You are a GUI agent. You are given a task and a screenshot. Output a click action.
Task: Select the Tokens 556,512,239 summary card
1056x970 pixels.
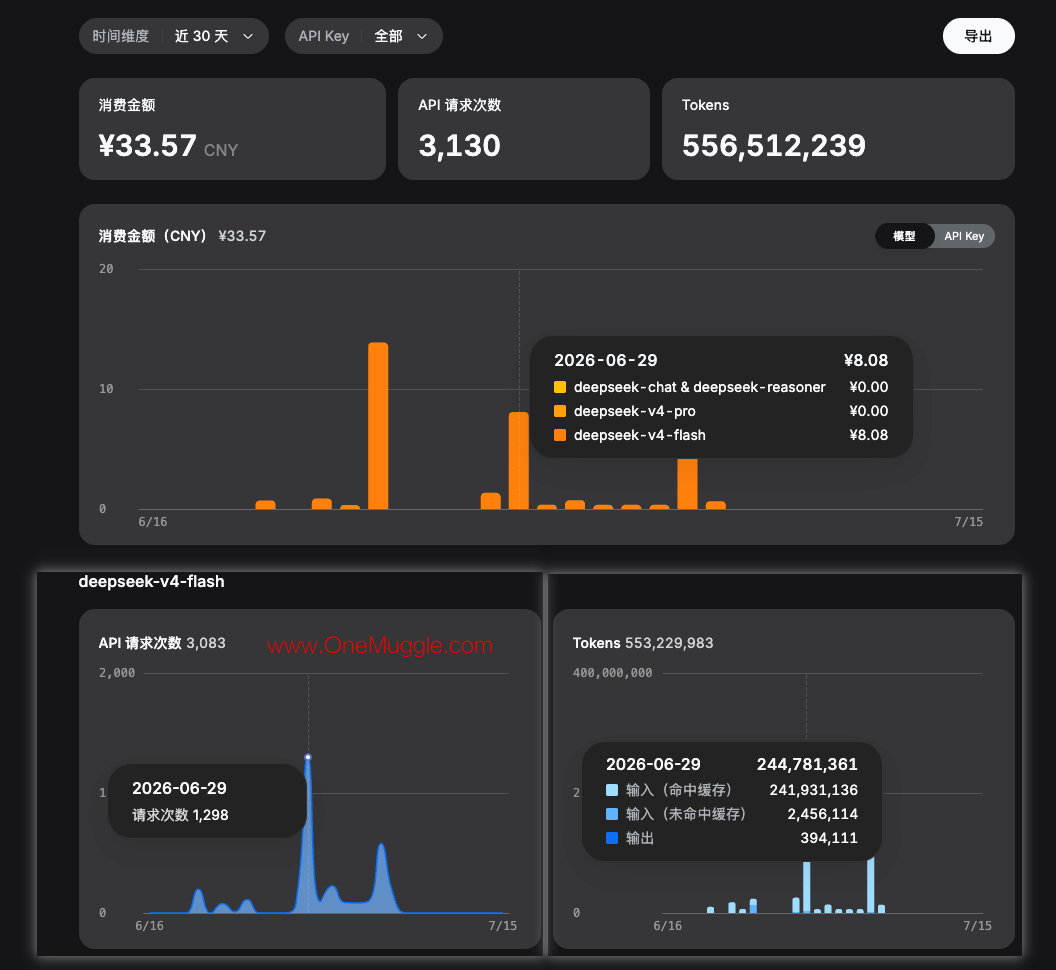tap(838, 129)
